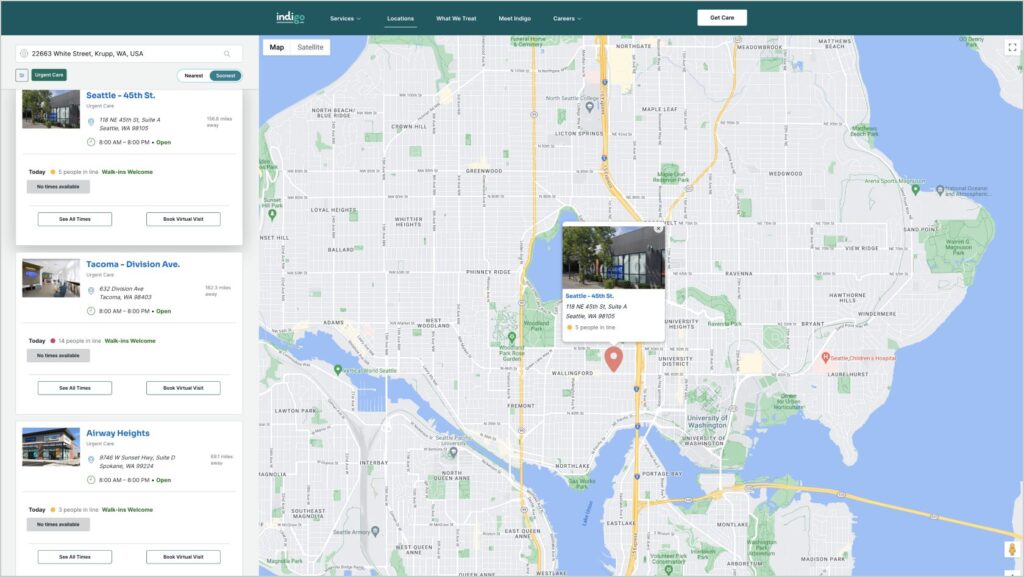Click the Street View pegman icon
Viewport: 1024px width, 577px height.
[1012, 549]
